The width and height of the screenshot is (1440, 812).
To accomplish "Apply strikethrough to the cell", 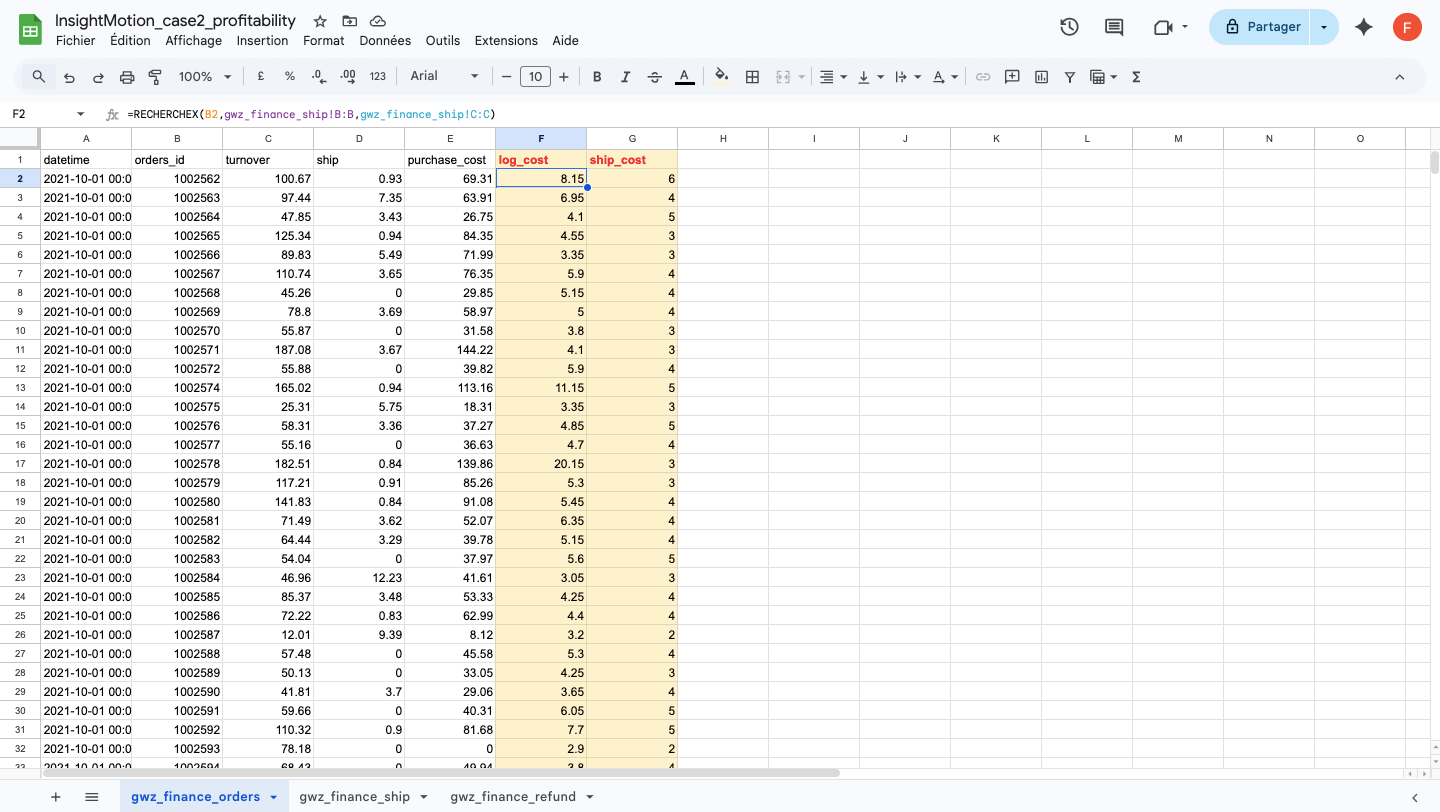I will (652, 76).
